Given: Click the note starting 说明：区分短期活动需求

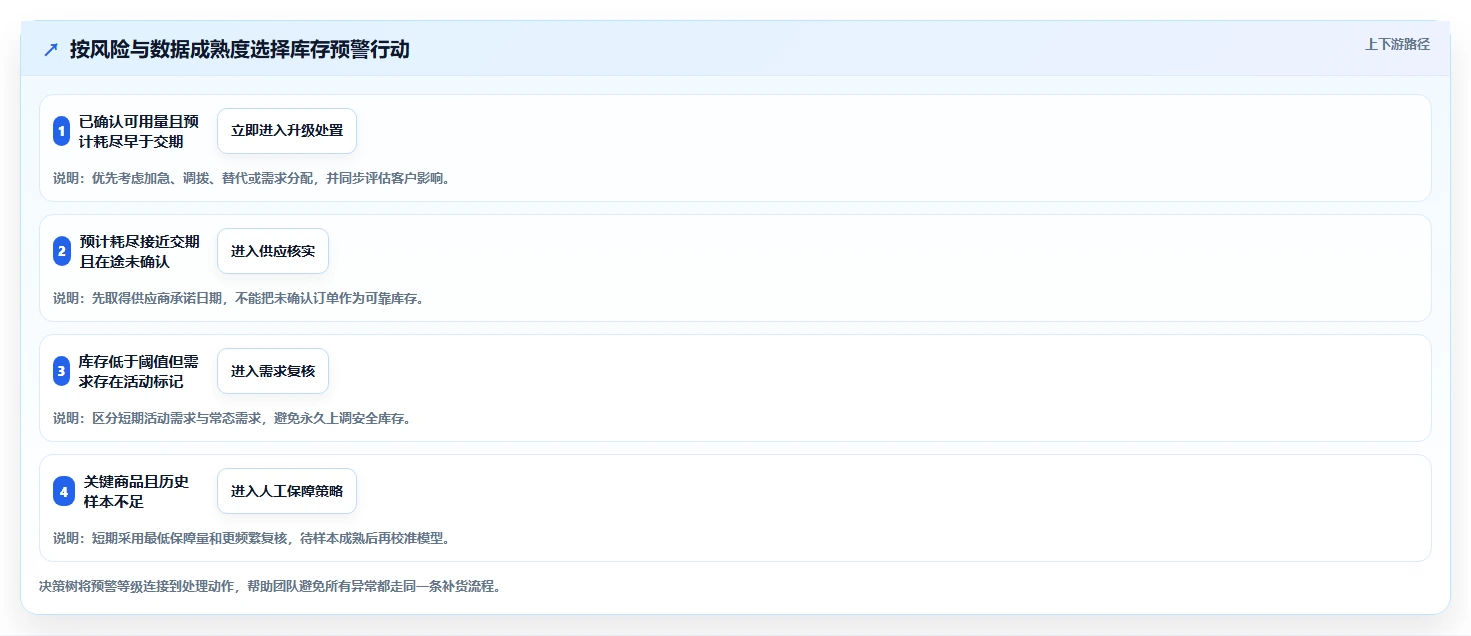Looking at the screenshot, I should click(x=232, y=418).
